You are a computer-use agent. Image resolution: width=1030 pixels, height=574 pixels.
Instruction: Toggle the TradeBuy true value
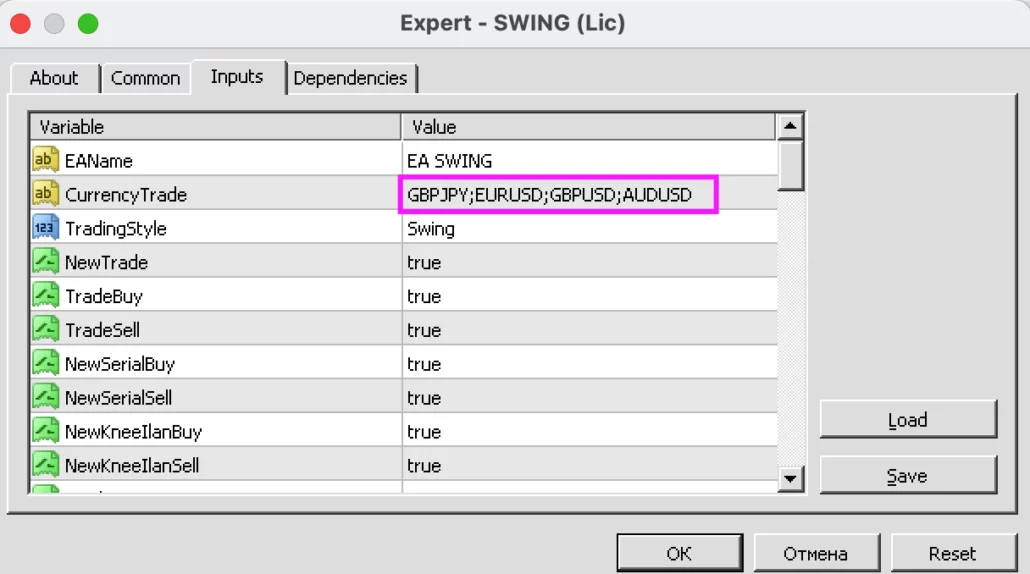589,296
